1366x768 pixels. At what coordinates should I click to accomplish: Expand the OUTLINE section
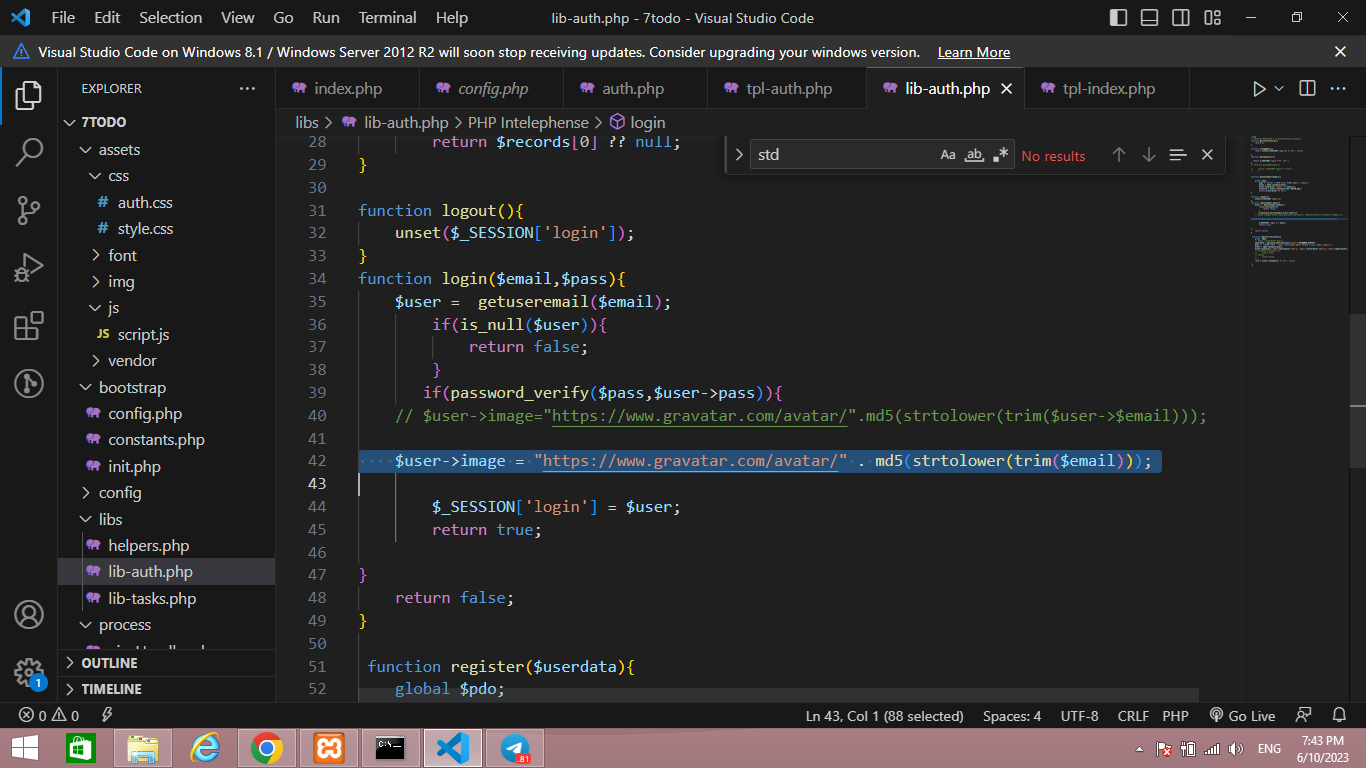166,663
